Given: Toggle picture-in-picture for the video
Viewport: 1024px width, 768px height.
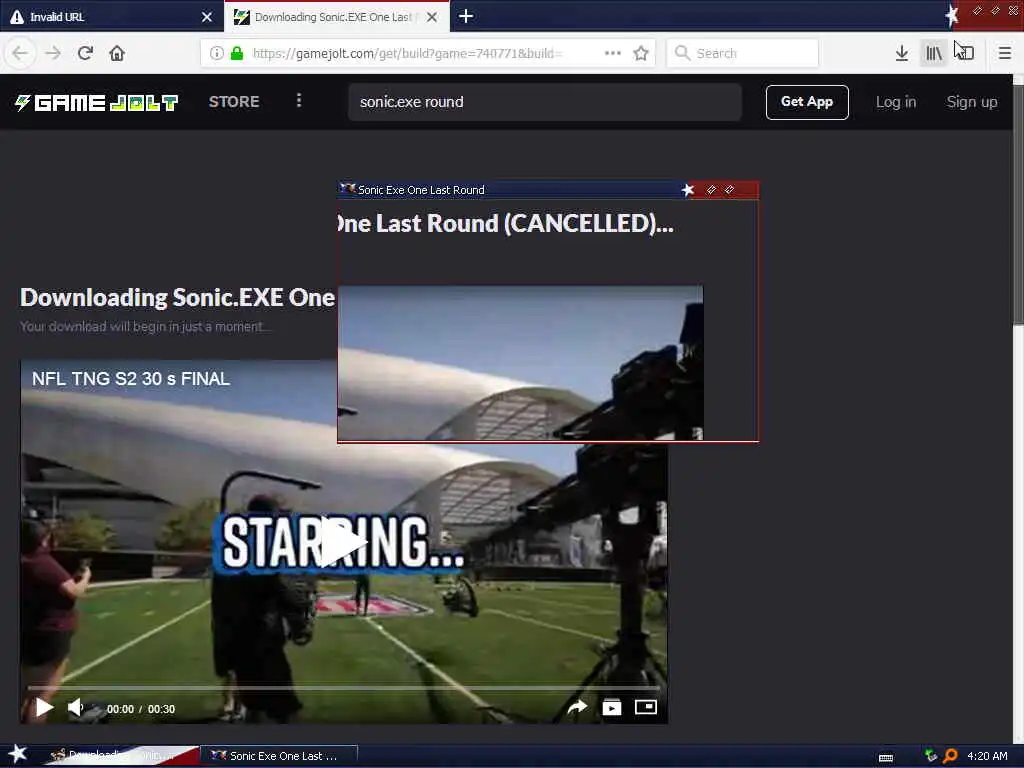Looking at the screenshot, I should click(646, 707).
